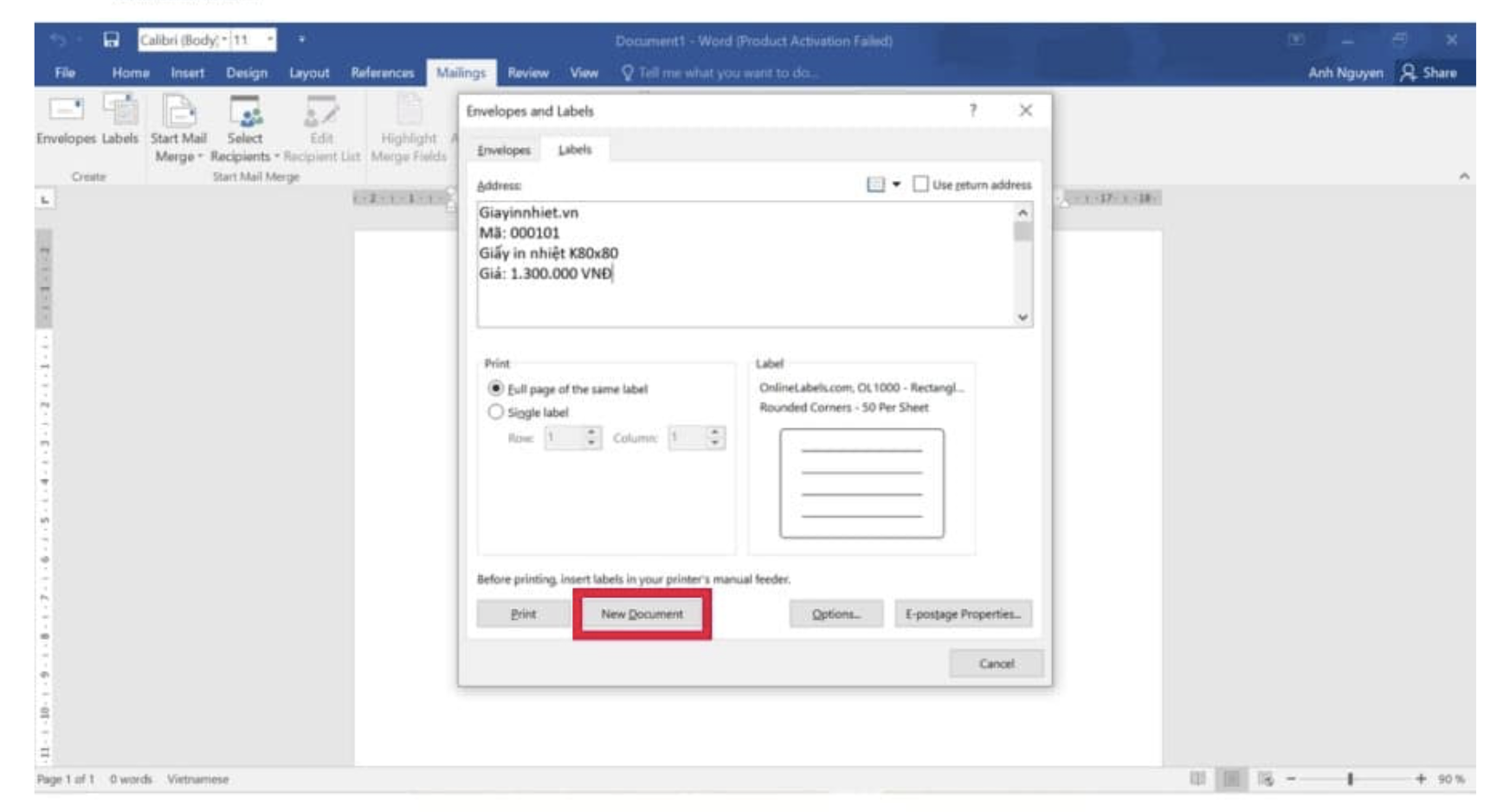Switch to the Envelopes tab
This screenshot has width=1510, height=812.
coord(504,151)
